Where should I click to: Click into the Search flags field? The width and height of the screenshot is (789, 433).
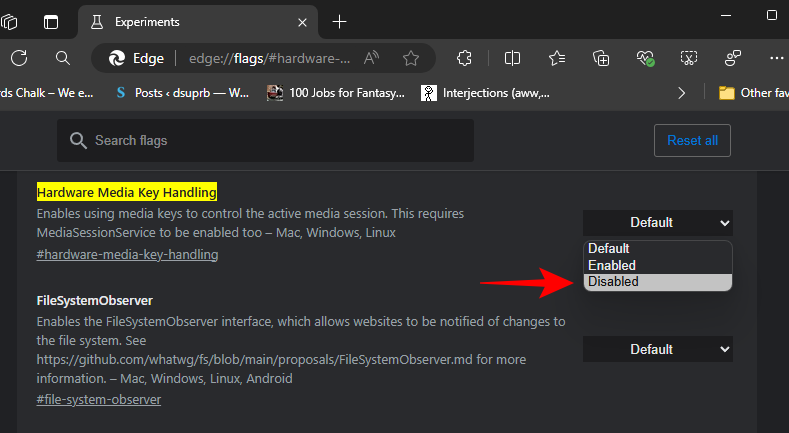270,141
